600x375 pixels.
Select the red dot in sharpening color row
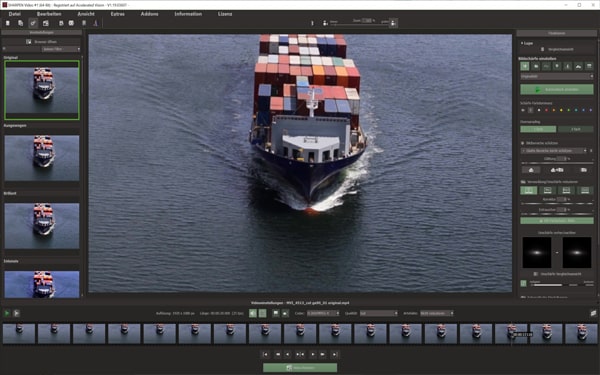tap(546, 110)
